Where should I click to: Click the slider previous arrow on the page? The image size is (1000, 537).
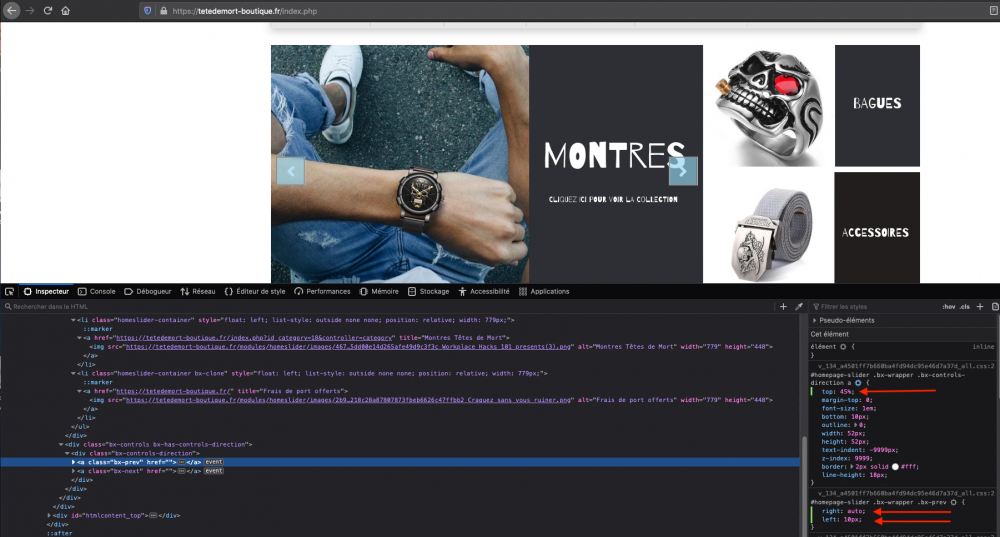[291, 171]
